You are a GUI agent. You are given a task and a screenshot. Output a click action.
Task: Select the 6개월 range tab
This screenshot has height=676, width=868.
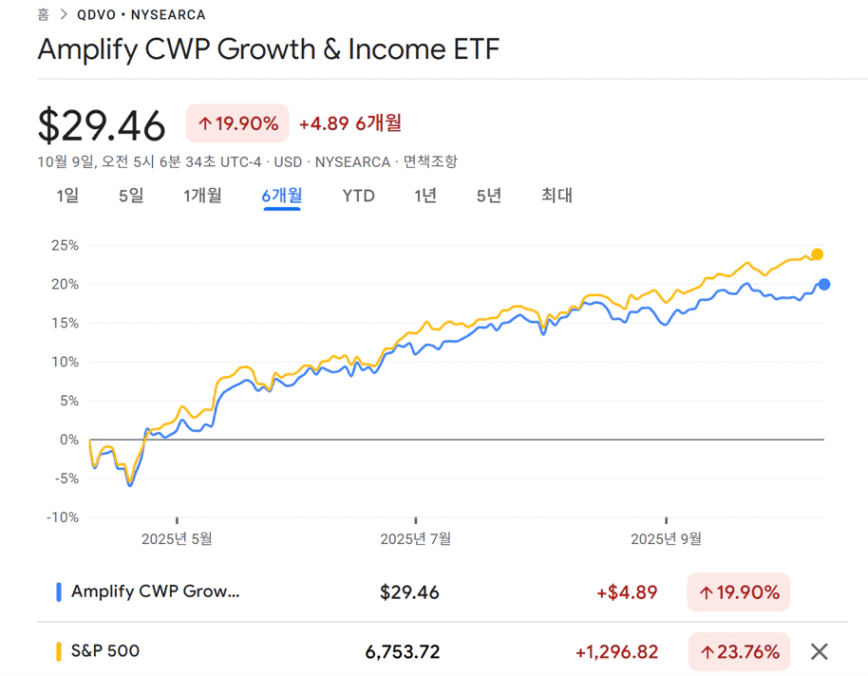point(282,196)
